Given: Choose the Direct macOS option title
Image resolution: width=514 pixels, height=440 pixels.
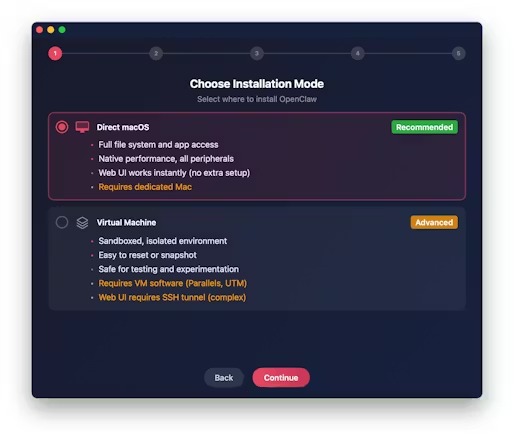Looking at the screenshot, I should tap(123, 127).
